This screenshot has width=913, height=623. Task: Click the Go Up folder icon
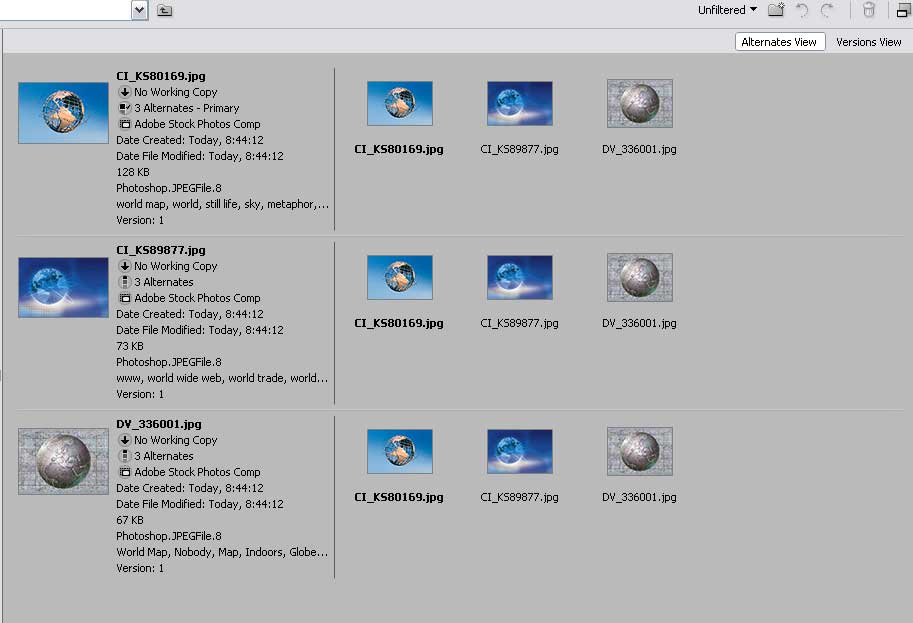[165, 10]
